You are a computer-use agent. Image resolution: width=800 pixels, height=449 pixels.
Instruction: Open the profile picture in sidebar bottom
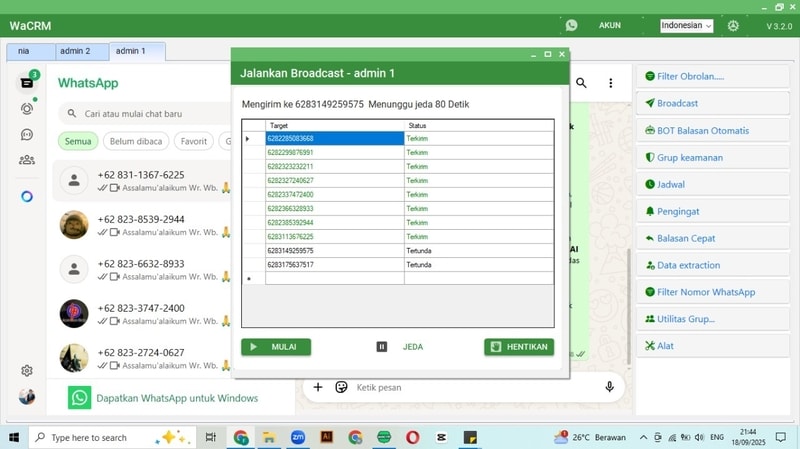tap(27, 396)
